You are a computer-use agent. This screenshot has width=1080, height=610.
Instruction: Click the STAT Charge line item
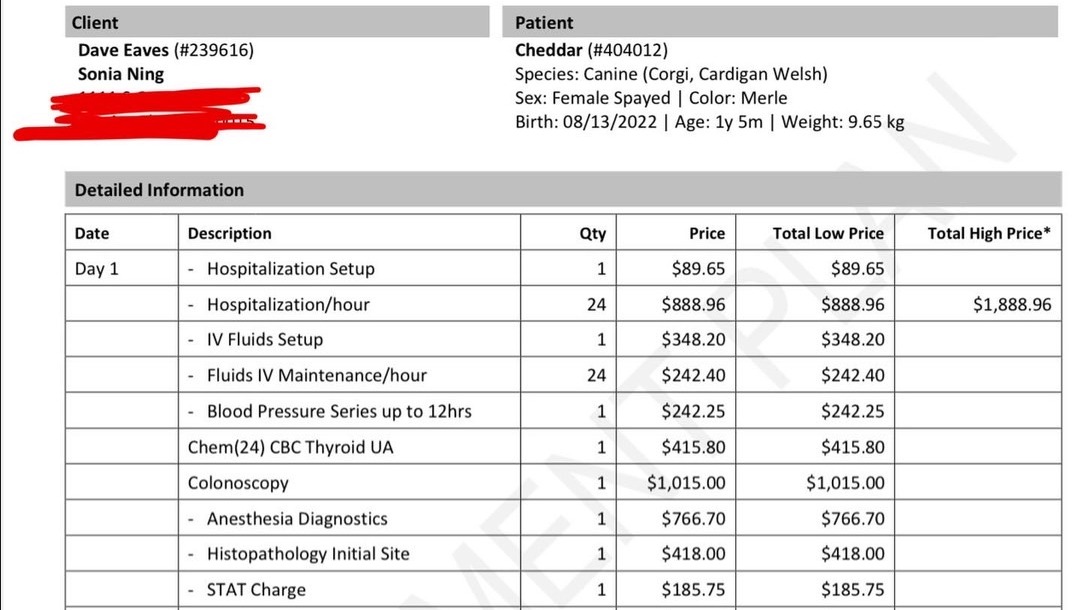(256, 589)
